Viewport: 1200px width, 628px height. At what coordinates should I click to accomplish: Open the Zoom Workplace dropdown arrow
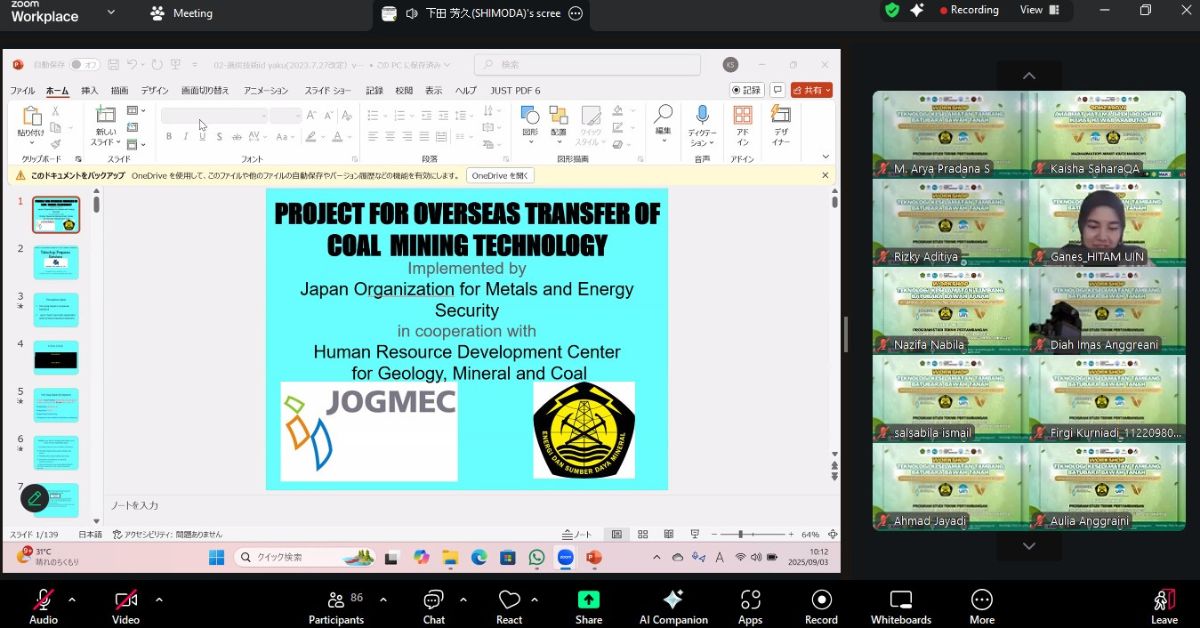[110, 13]
